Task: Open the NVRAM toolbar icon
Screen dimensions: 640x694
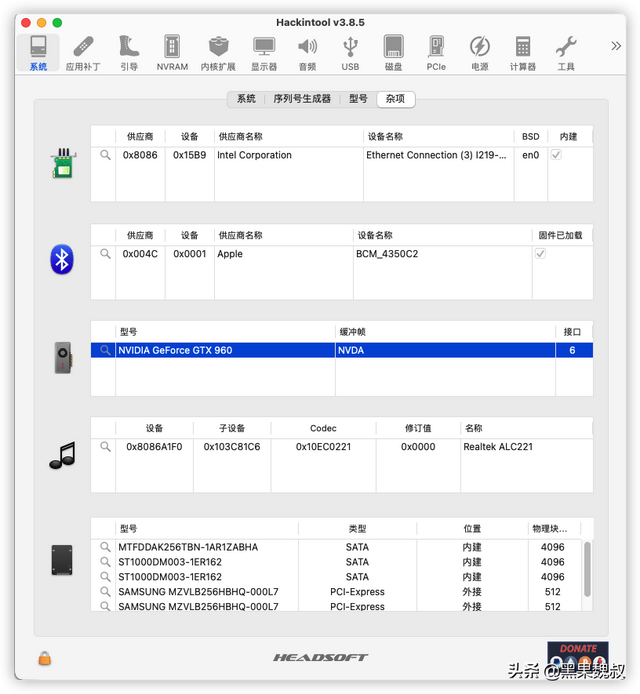Action: tap(172, 53)
